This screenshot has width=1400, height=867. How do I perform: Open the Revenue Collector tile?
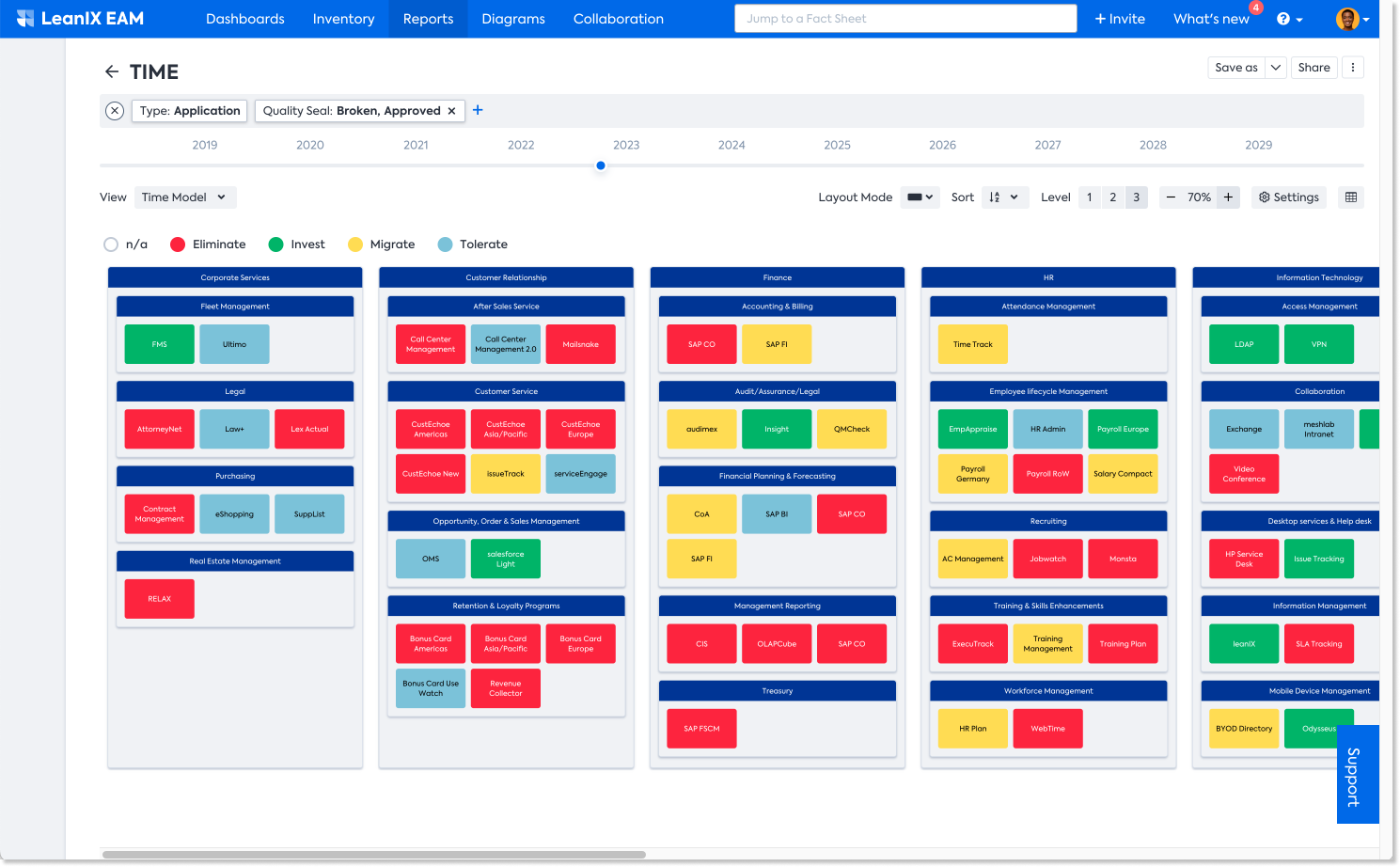click(x=506, y=688)
